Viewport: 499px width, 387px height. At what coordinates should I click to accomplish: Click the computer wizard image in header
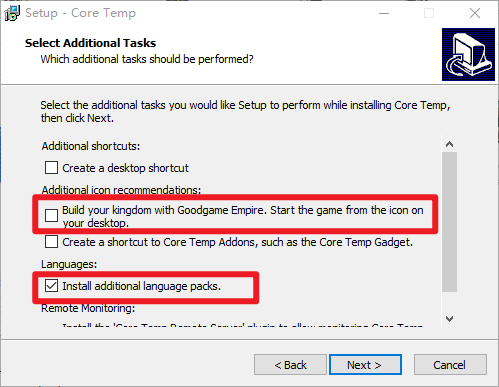click(468, 54)
